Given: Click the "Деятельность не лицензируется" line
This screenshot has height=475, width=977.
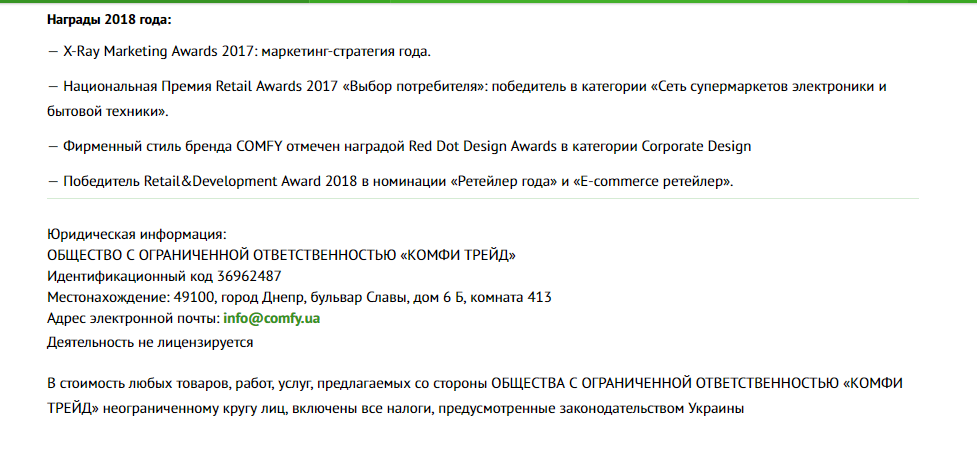Looking at the screenshot, I should click(150, 343).
